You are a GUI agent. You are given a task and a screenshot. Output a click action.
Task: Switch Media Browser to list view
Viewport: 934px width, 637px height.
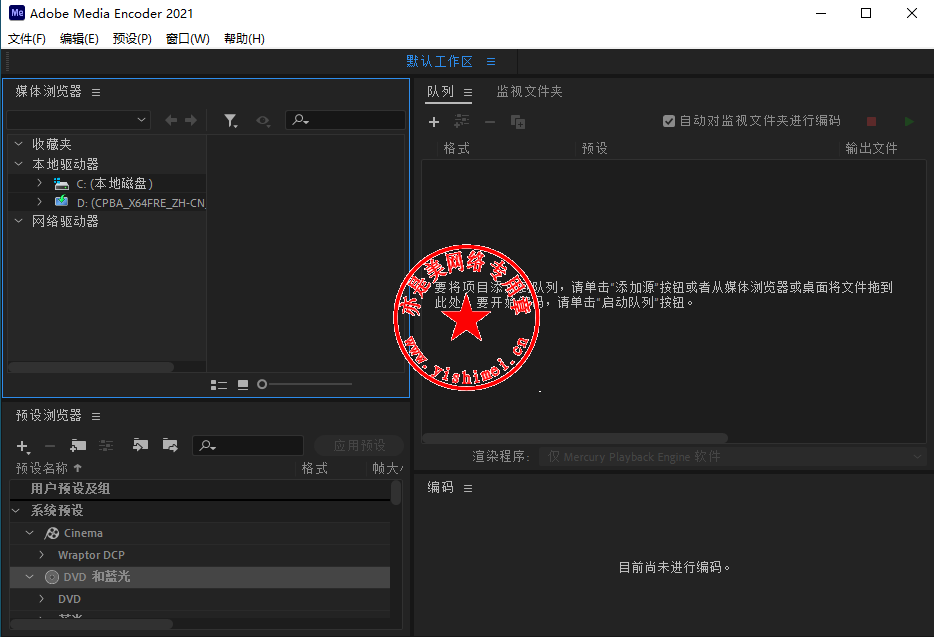[219, 385]
